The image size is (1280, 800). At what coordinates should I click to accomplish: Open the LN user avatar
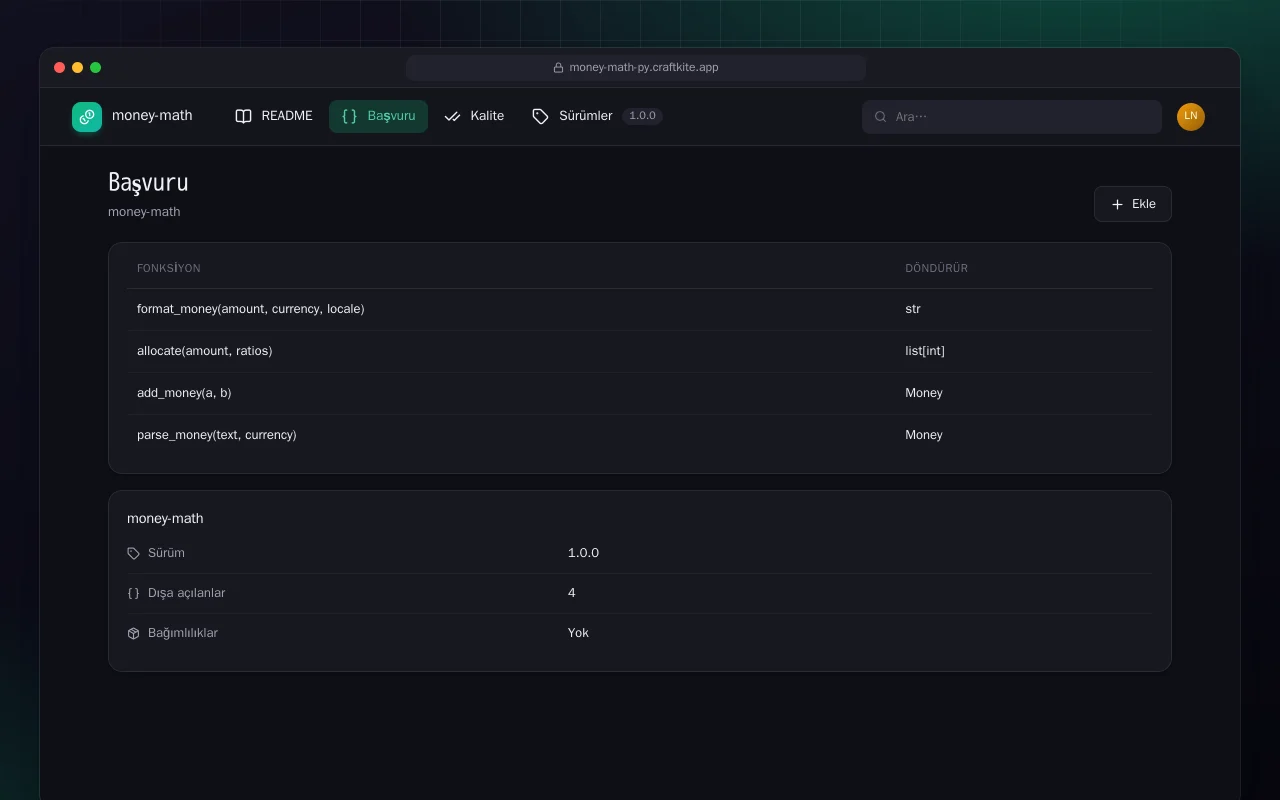[1191, 117]
